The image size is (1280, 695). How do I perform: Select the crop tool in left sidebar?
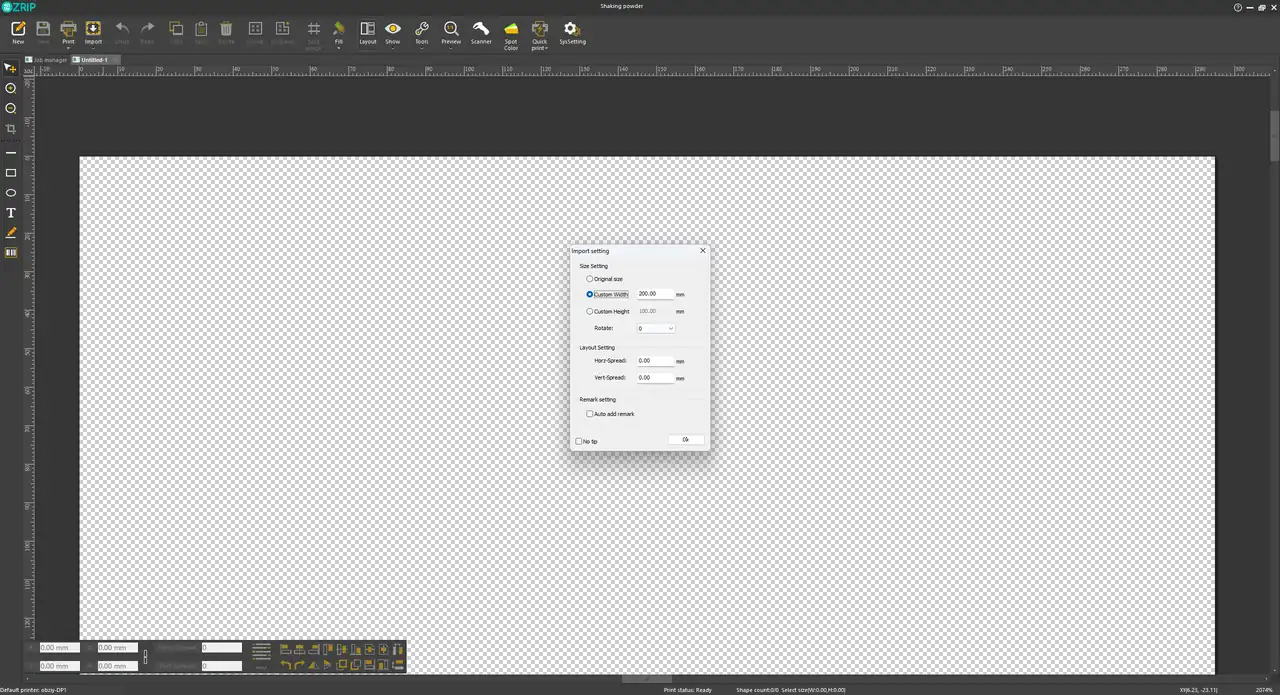tap(11, 129)
